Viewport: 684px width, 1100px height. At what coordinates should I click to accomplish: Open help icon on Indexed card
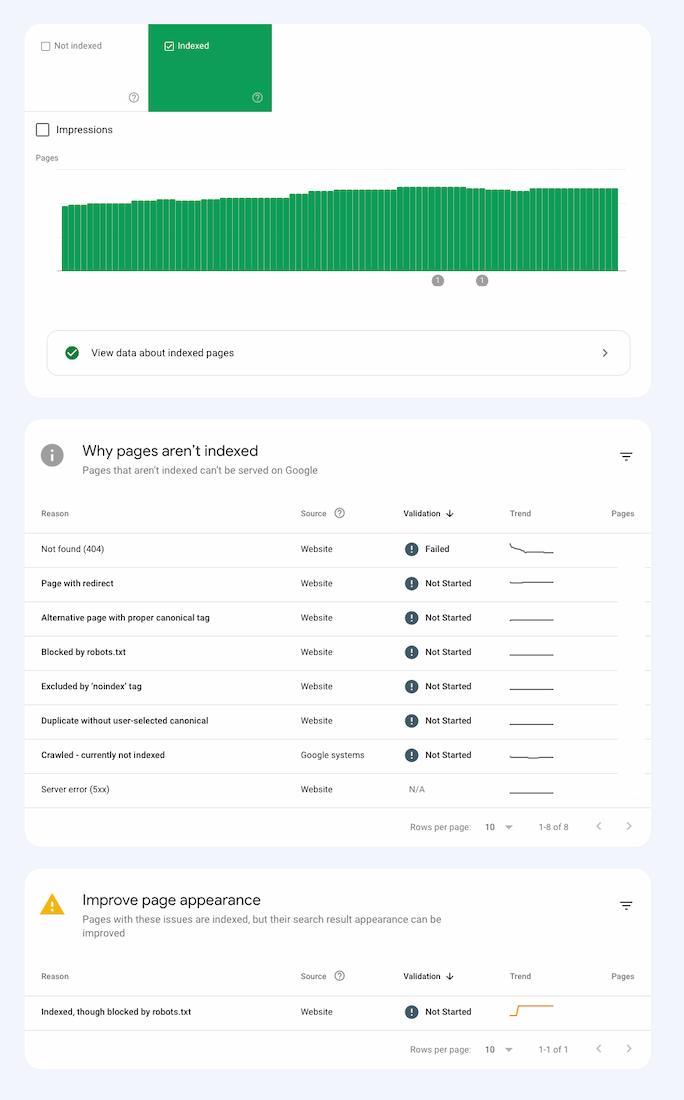[x=257, y=98]
